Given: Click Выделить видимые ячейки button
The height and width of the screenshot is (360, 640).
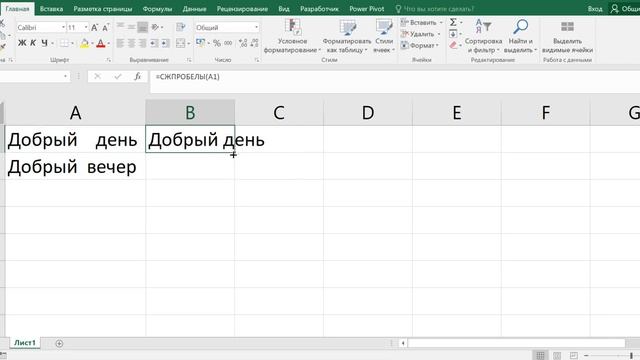Looking at the screenshot, I should (567, 36).
